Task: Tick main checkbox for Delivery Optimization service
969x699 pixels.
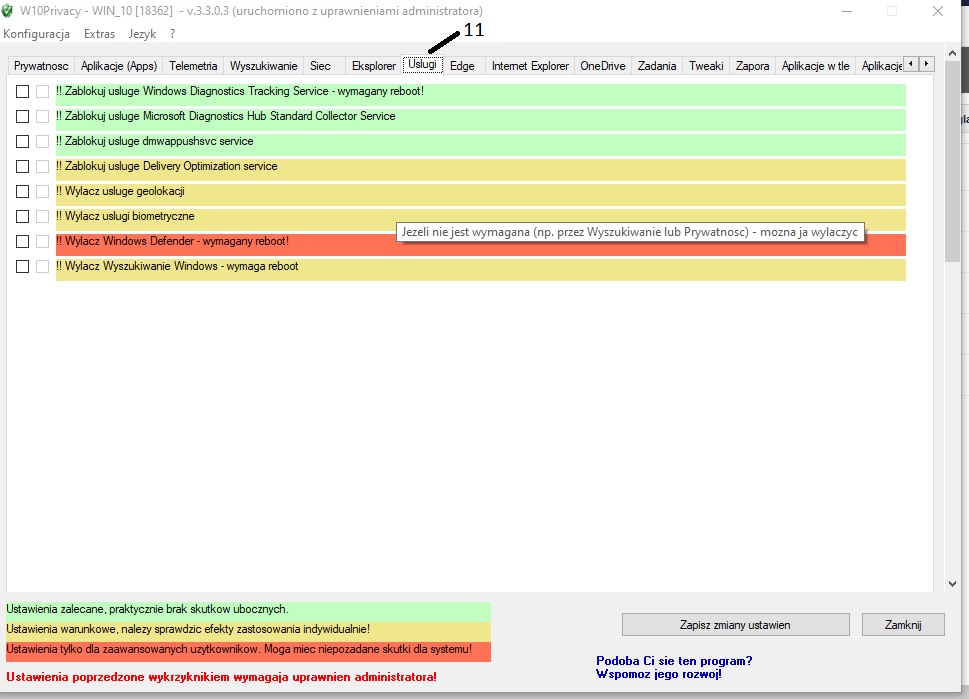Action: tap(22, 166)
